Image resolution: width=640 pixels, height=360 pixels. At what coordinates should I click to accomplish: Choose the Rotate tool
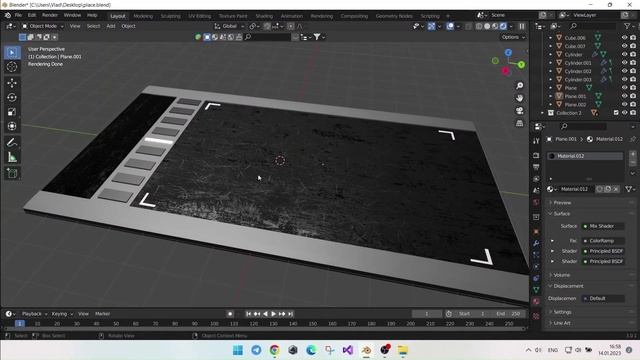(12, 98)
